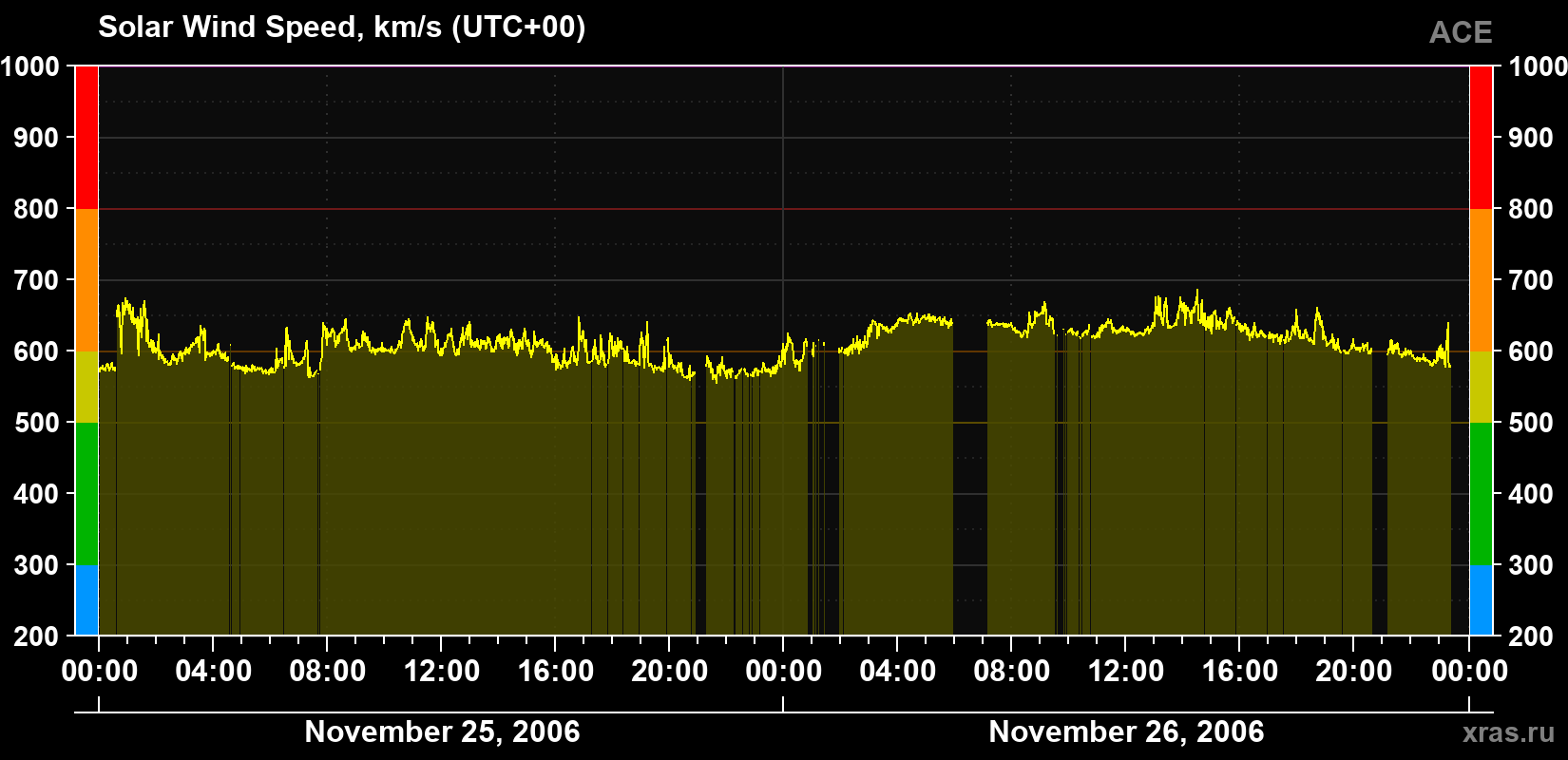The image size is (1568, 760).
Task: Click the 800 label on the right axis
Action: click(x=1531, y=209)
